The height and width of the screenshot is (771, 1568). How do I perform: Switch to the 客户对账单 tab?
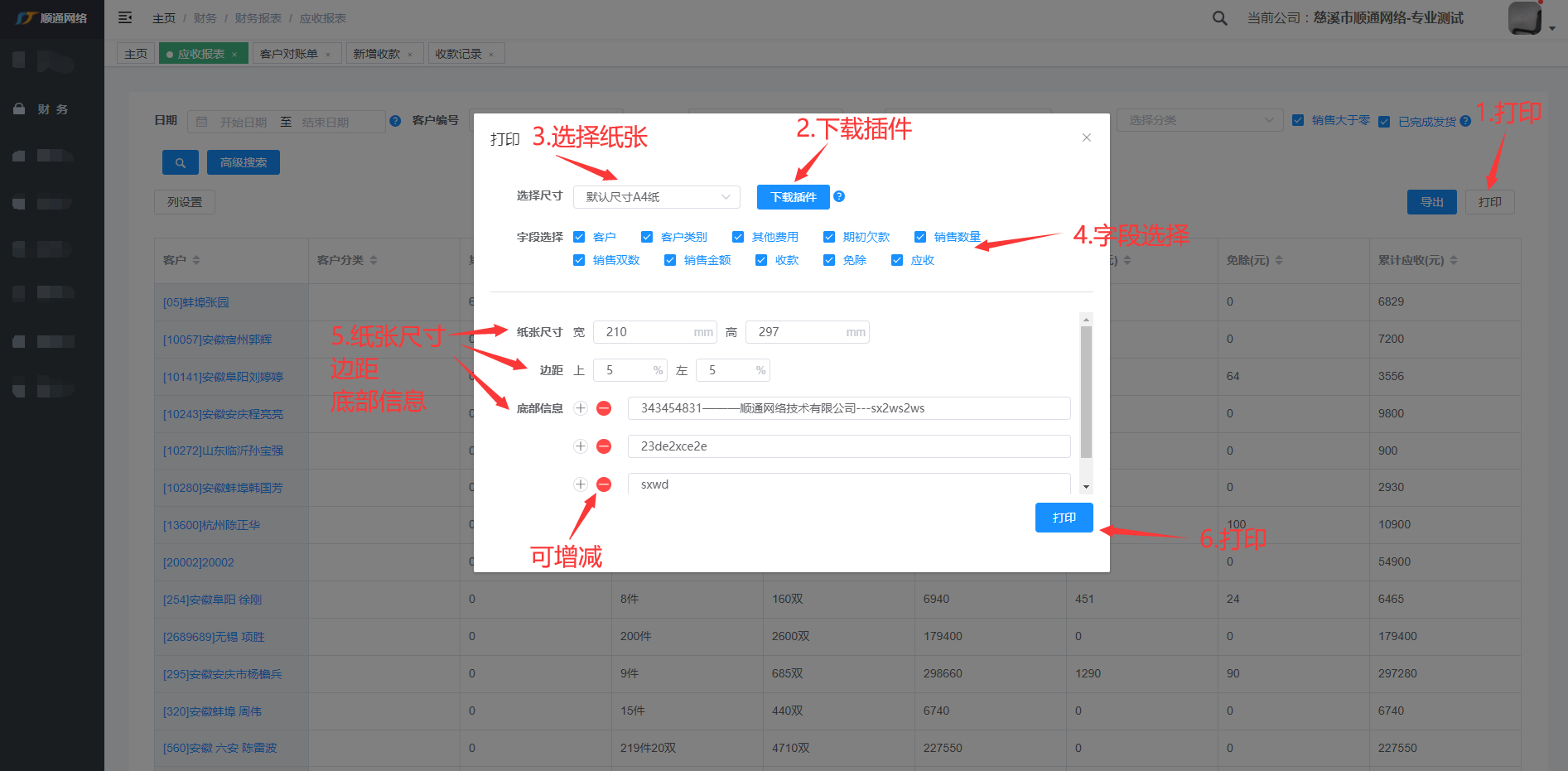pos(289,54)
